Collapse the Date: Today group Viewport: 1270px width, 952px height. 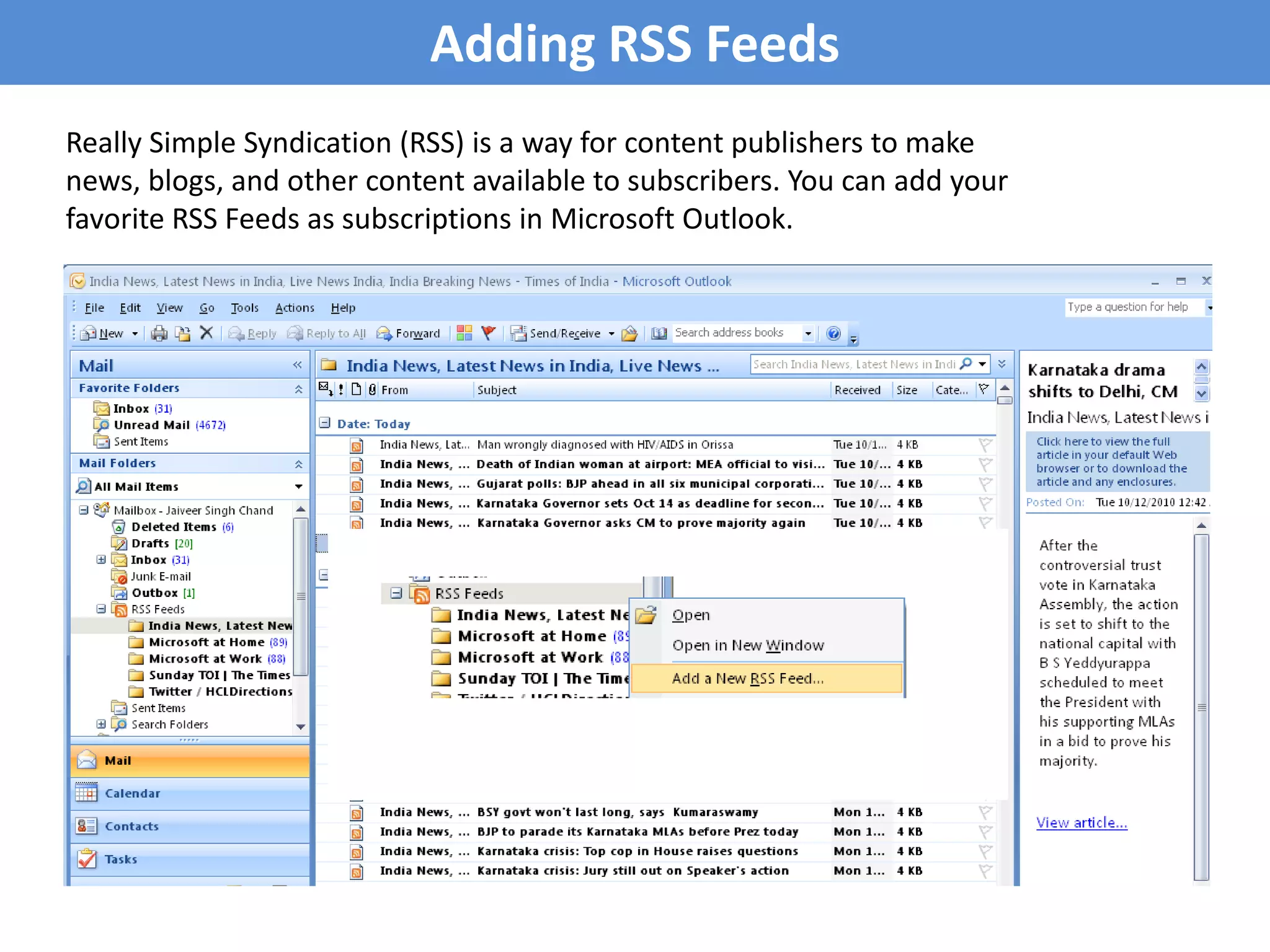(324, 423)
